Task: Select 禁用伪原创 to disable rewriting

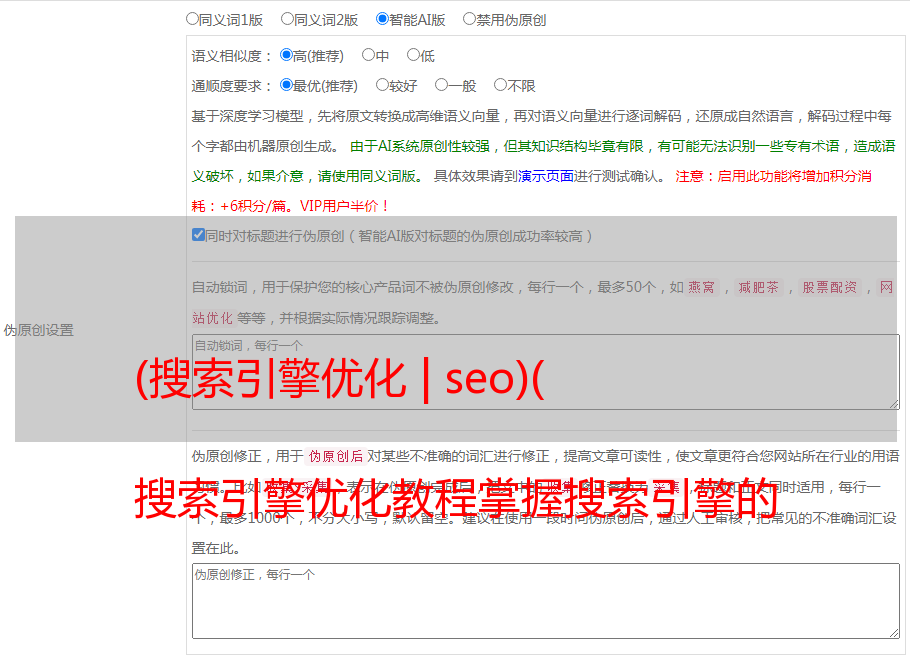Action: tap(469, 19)
